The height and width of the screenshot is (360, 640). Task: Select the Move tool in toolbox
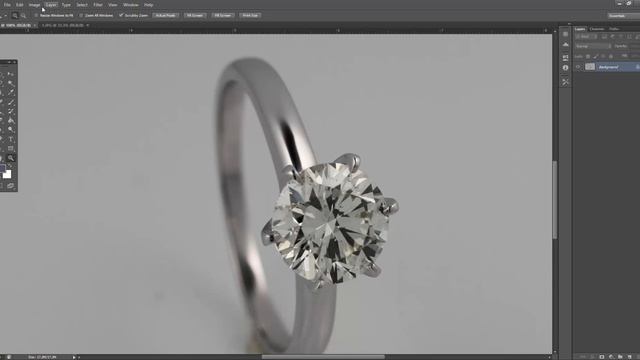tap(11, 74)
